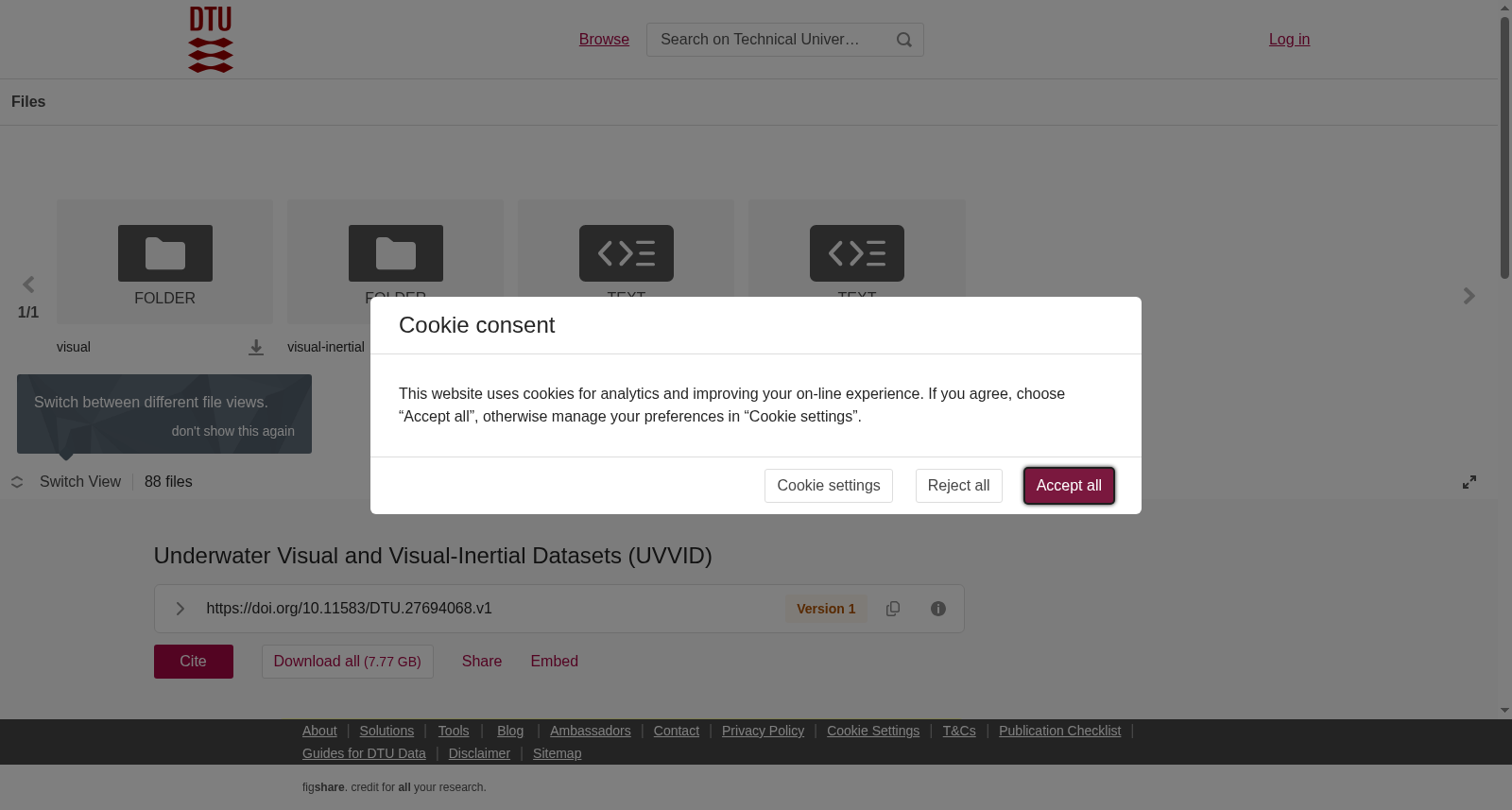Open Ambassadors footer link
The width and height of the screenshot is (1512, 810).
pyautogui.click(x=591, y=731)
